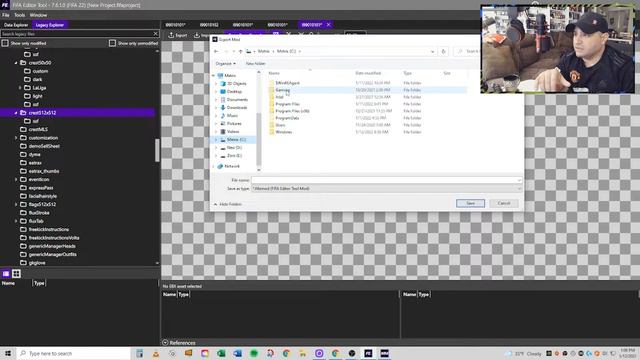The image size is (640, 360).
Task: Create a New folder in dialog
Action: [256, 64]
